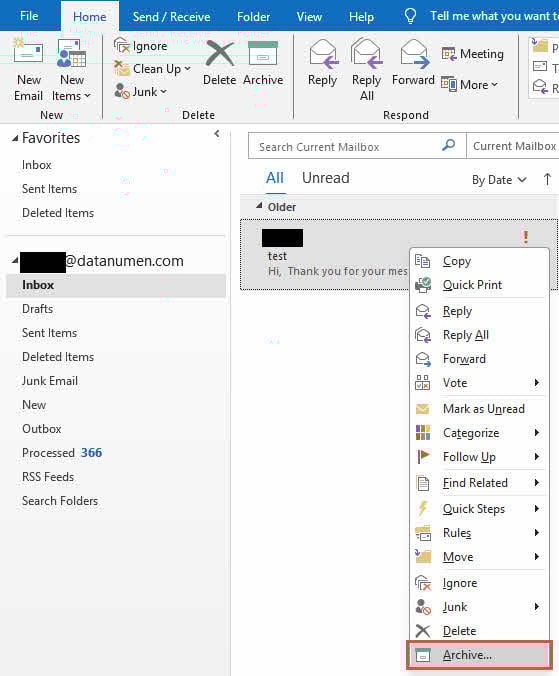Open Inbox under Favorites
The height and width of the screenshot is (676, 559).
(x=37, y=165)
